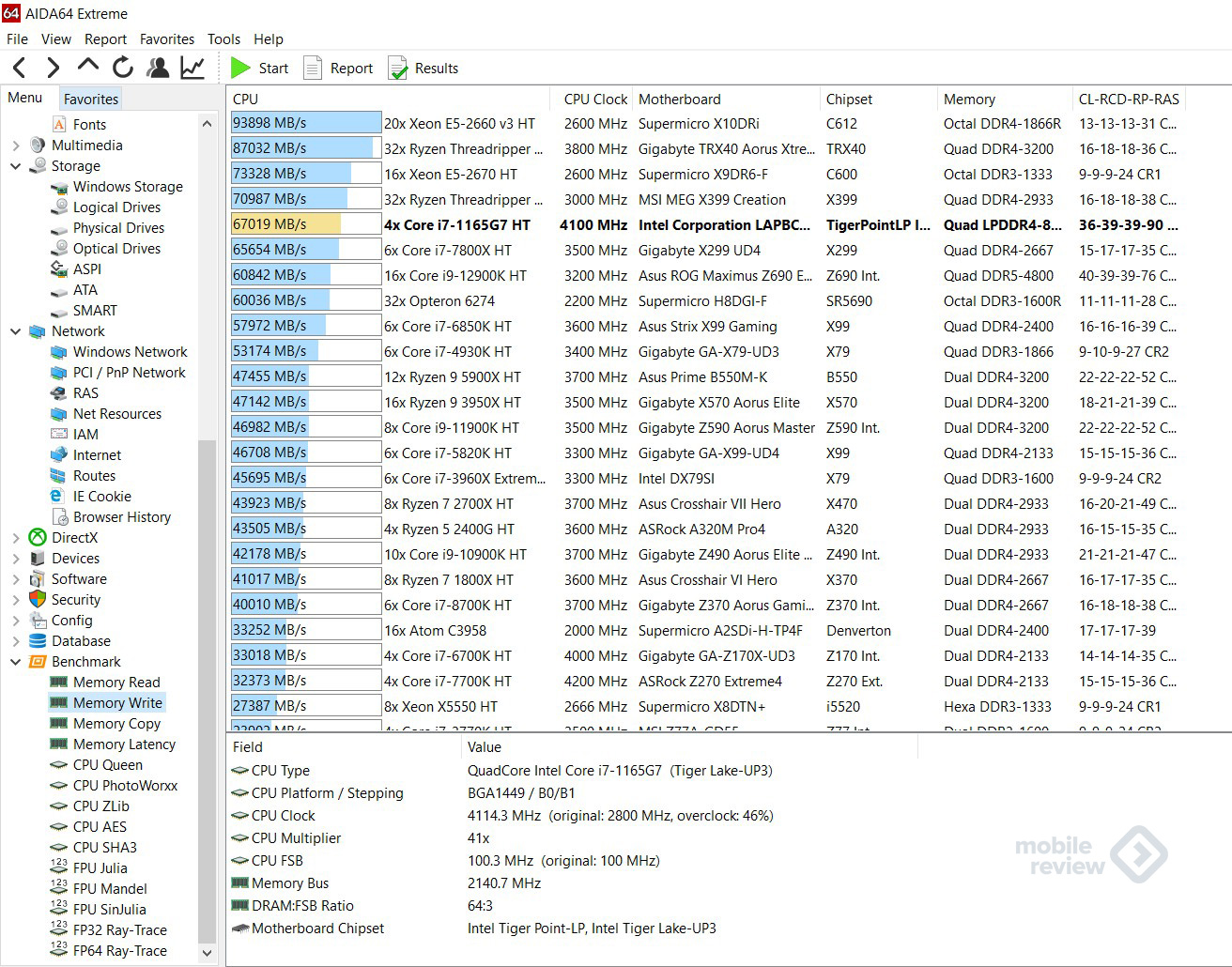Screen dimensions: 1232x967
Task: Collapse the Storage tree node
Action: coord(15,166)
